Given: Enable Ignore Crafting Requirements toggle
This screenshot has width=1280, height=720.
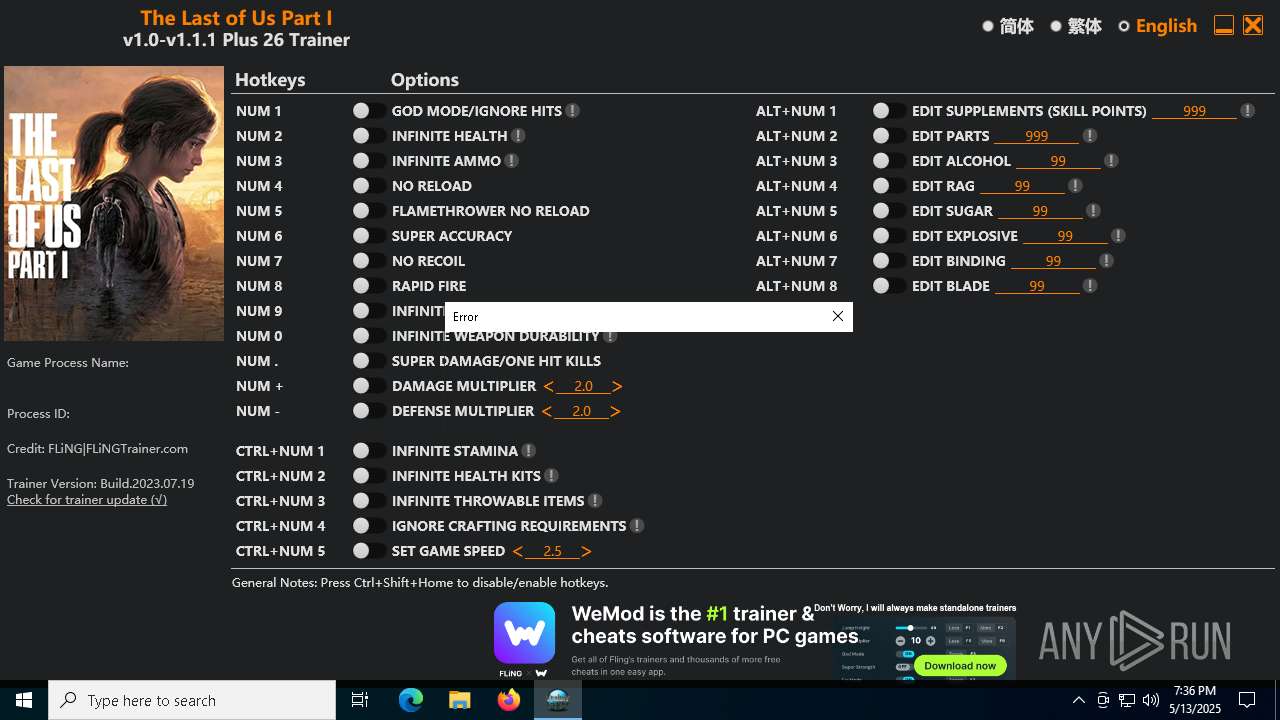Looking at the screenshot, I should [369, 526].
